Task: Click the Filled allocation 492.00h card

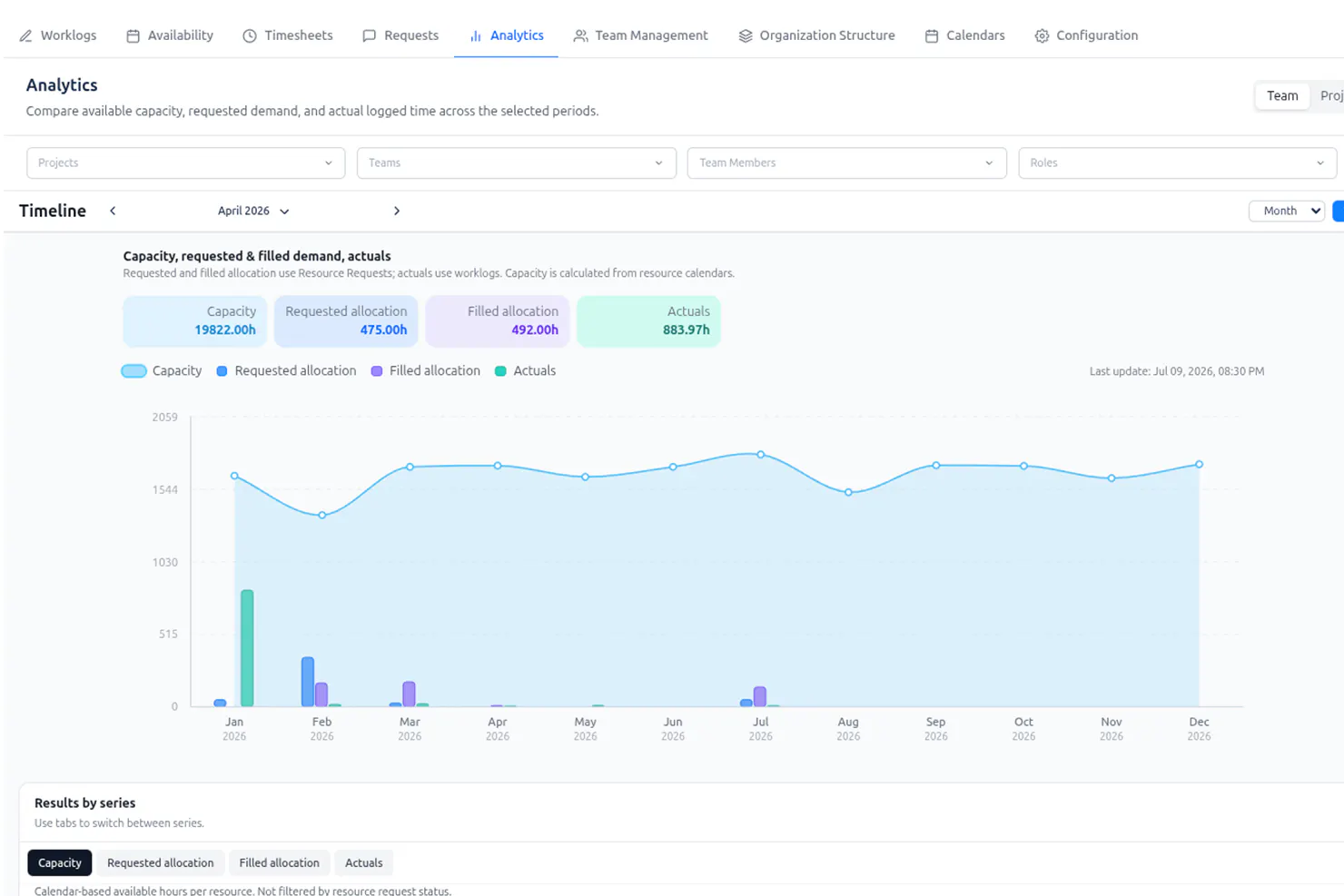Action: point(498,321)
